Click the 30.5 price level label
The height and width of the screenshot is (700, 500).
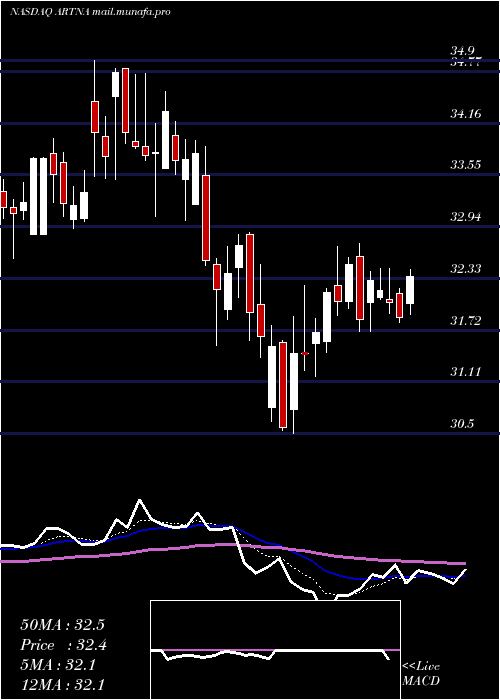click(462, 424)
